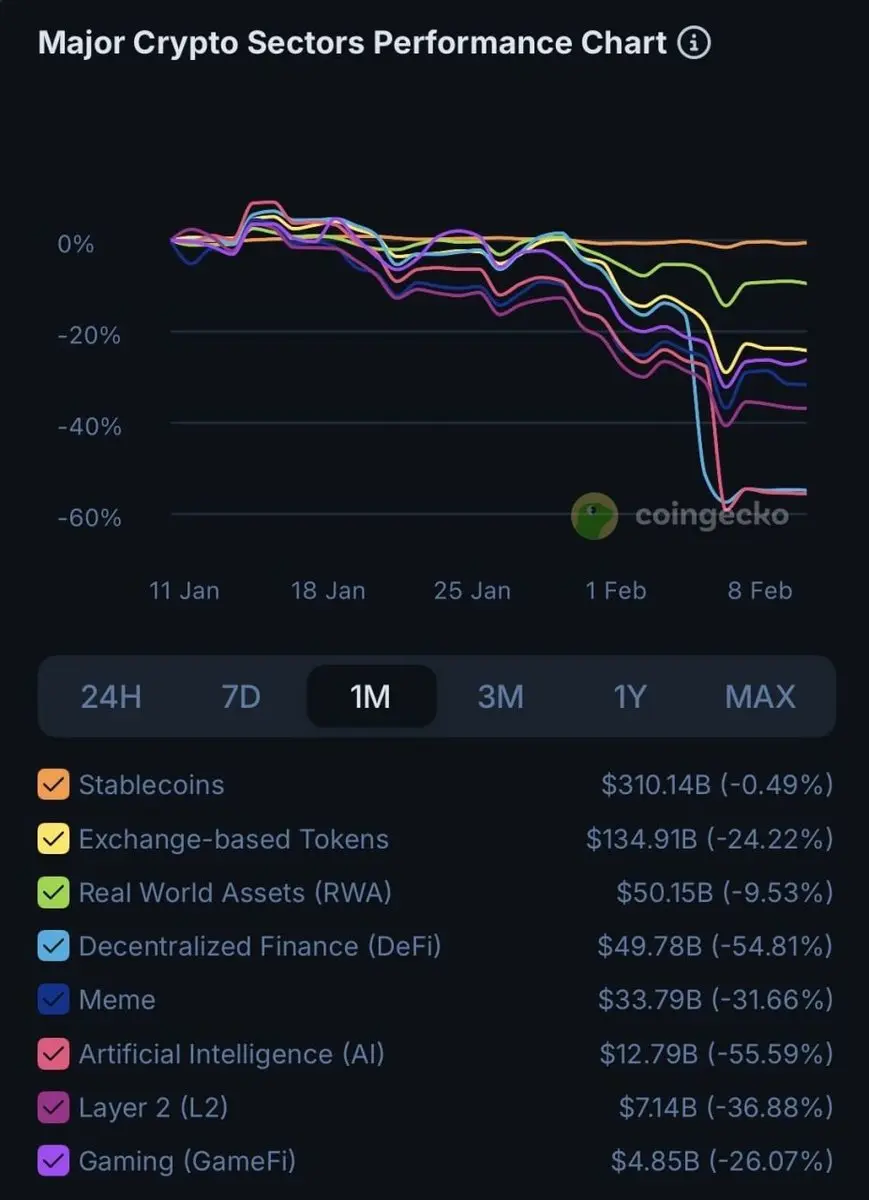Uncheck the Layer 2 (L2) checkbox

(x=53, y=1108)
